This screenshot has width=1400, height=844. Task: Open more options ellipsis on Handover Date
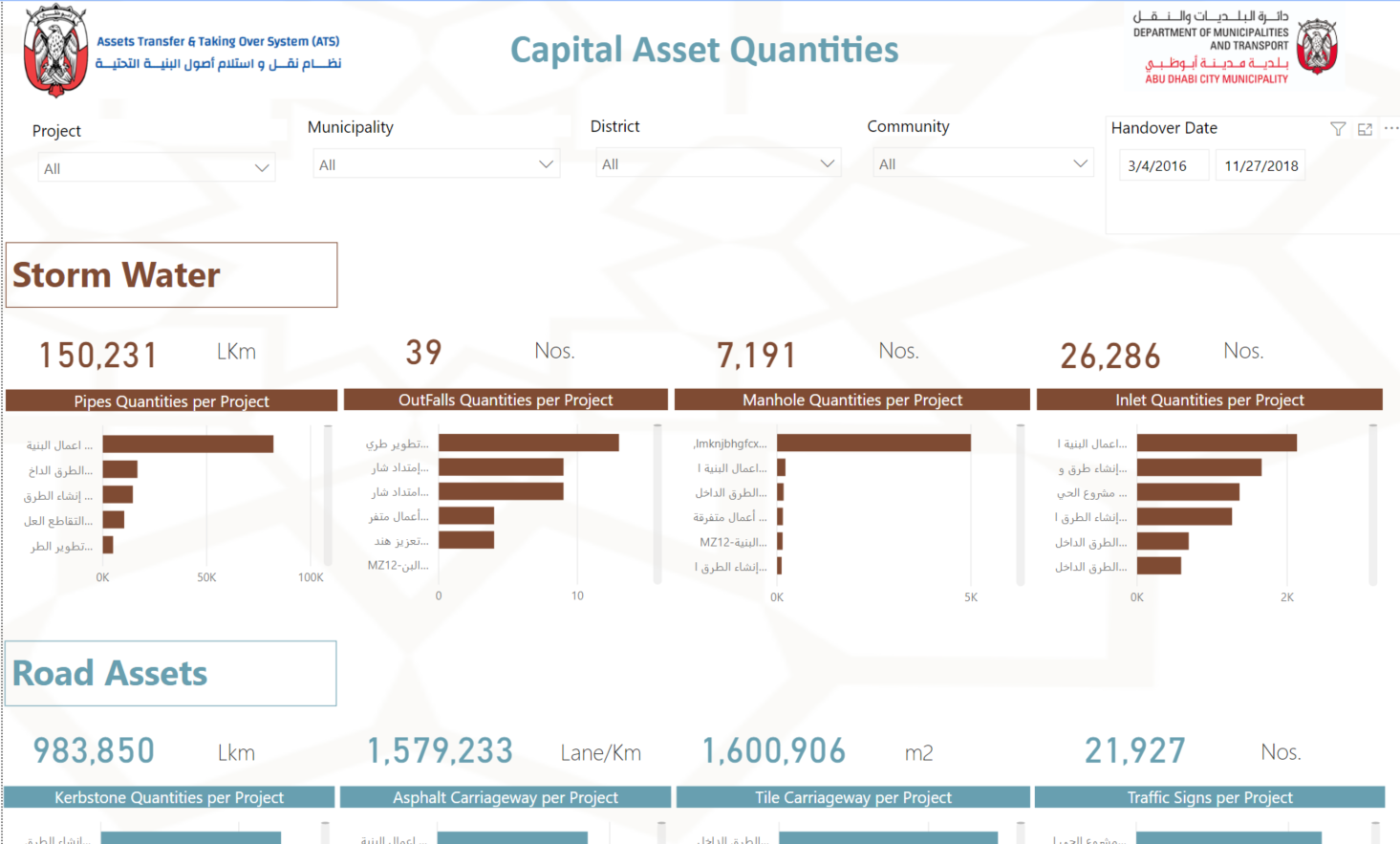point(1391,128)
